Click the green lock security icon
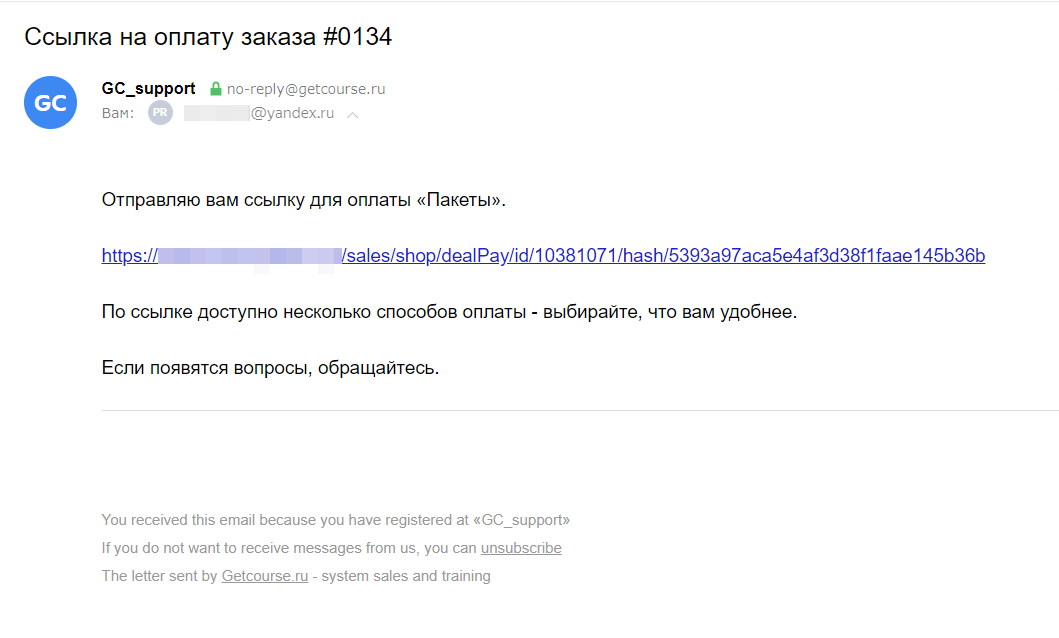Screen dimensions: 1059x638 (215, 88)
